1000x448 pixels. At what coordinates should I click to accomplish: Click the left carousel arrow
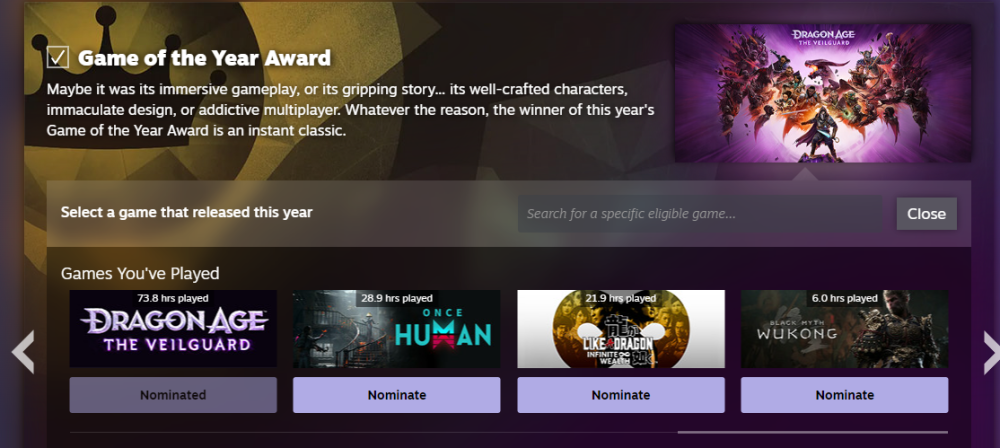(x=22, y=352)
